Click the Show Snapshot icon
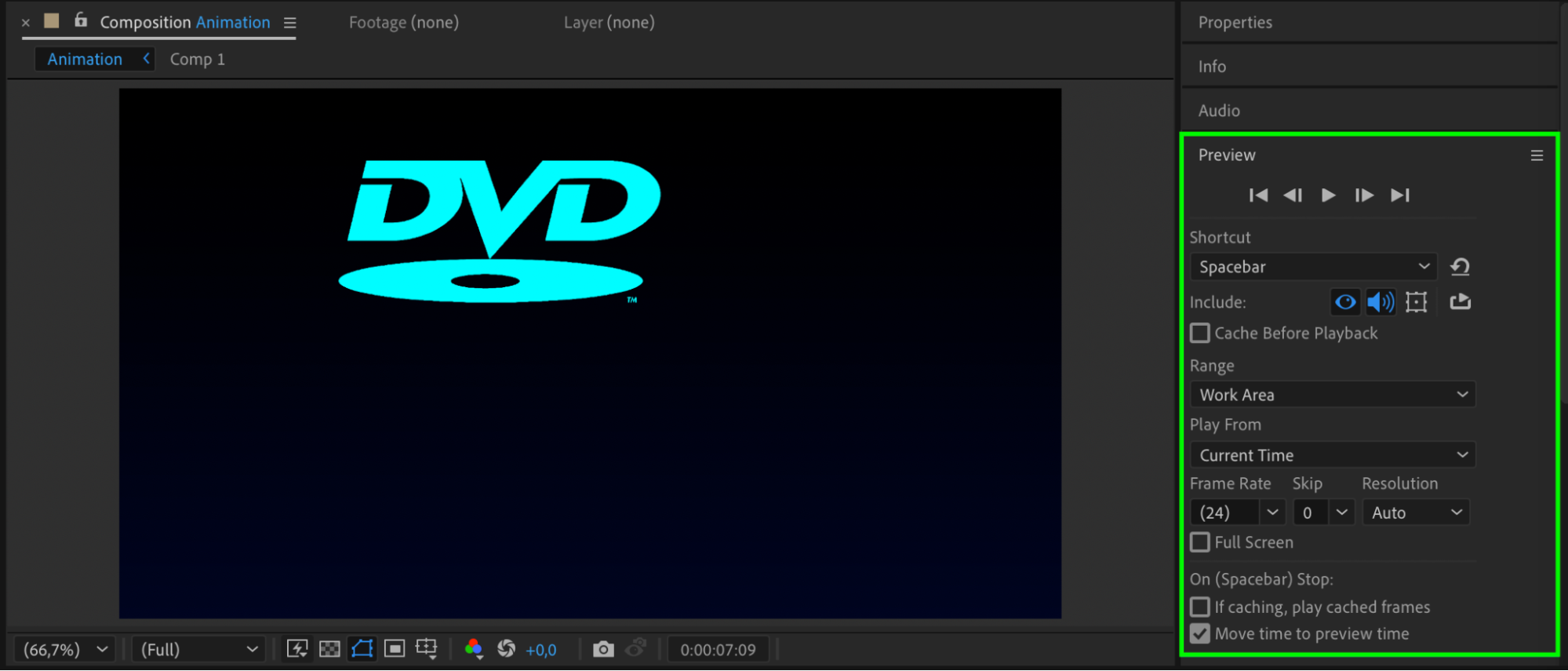 (636, 648)
